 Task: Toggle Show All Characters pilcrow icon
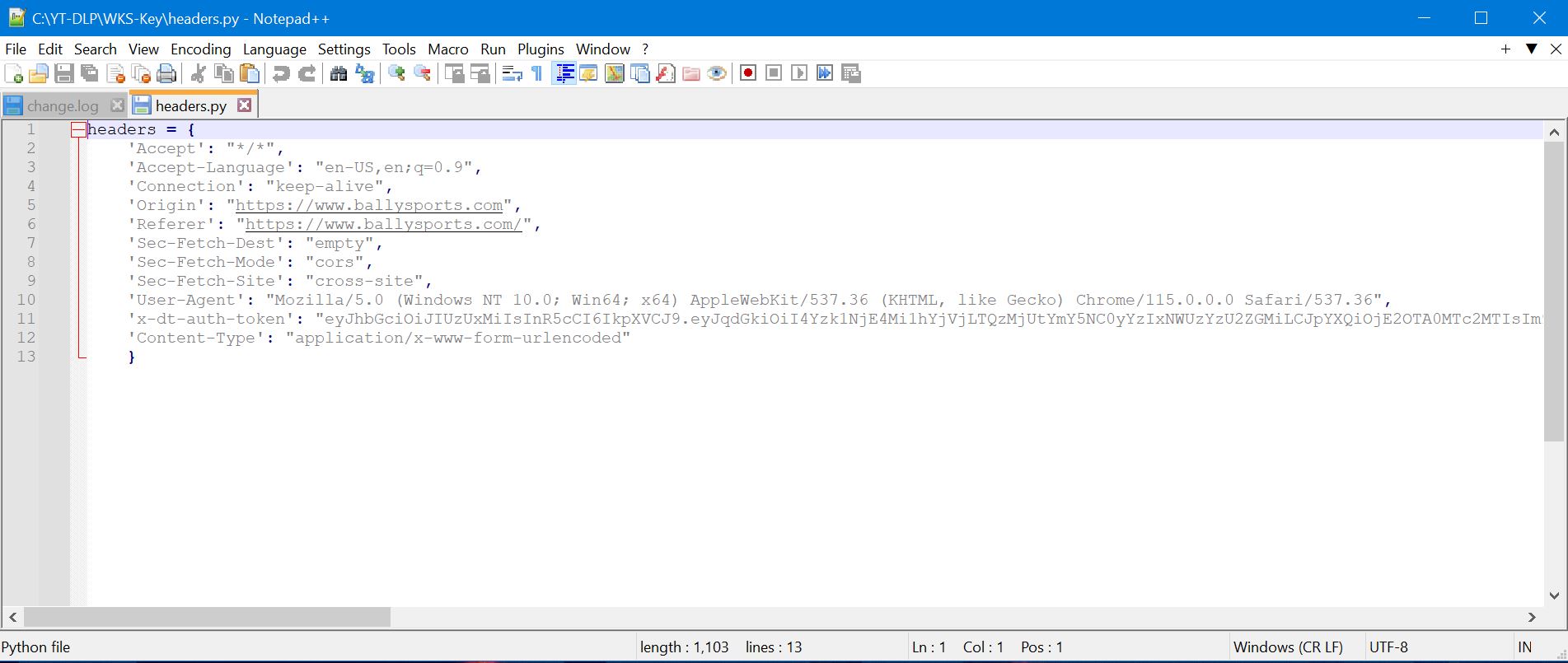[537, 74]
